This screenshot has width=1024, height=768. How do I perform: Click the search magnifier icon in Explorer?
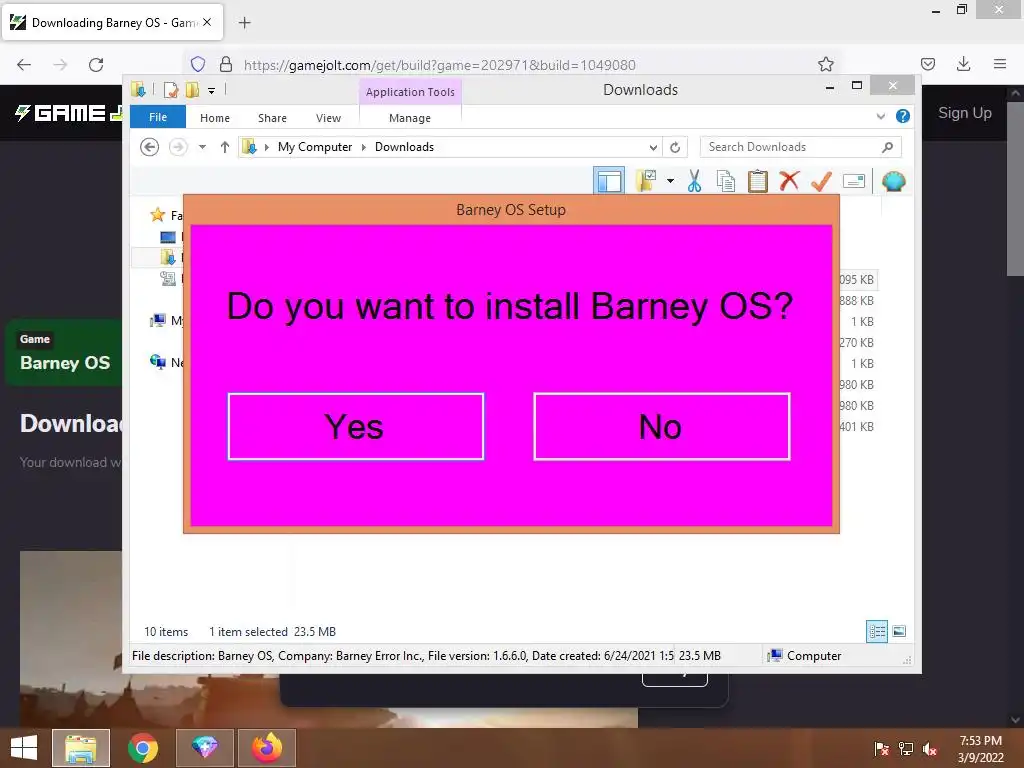(x=887, y=147)
